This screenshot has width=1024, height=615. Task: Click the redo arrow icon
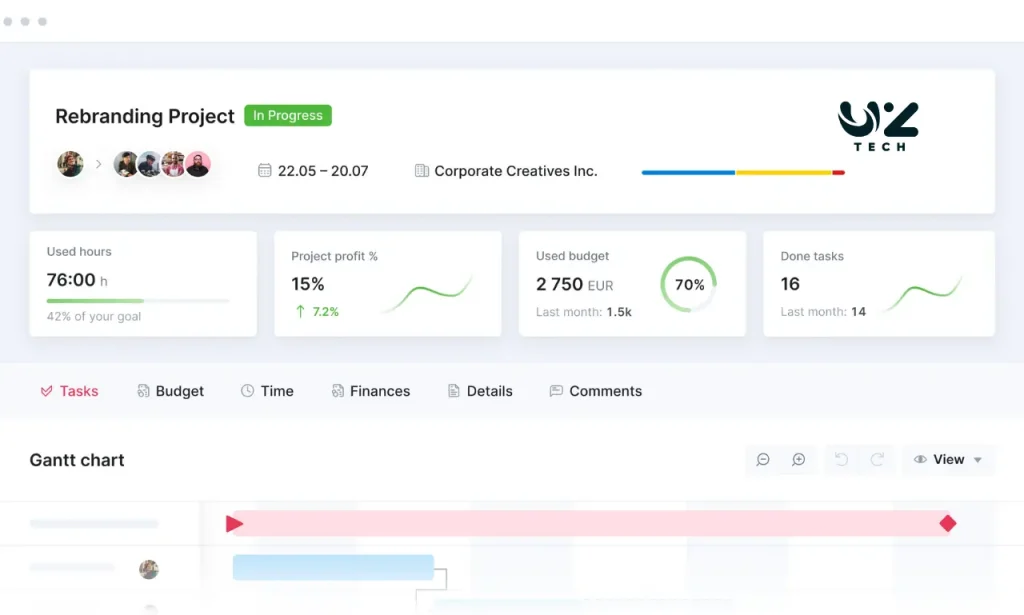pos(877,460)
